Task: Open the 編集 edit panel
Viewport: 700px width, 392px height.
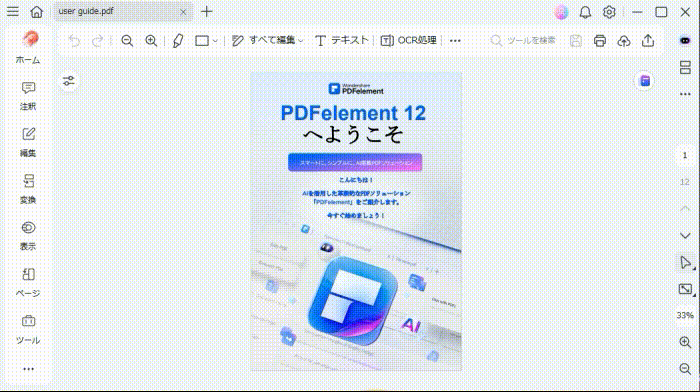Action: [28, 142]
